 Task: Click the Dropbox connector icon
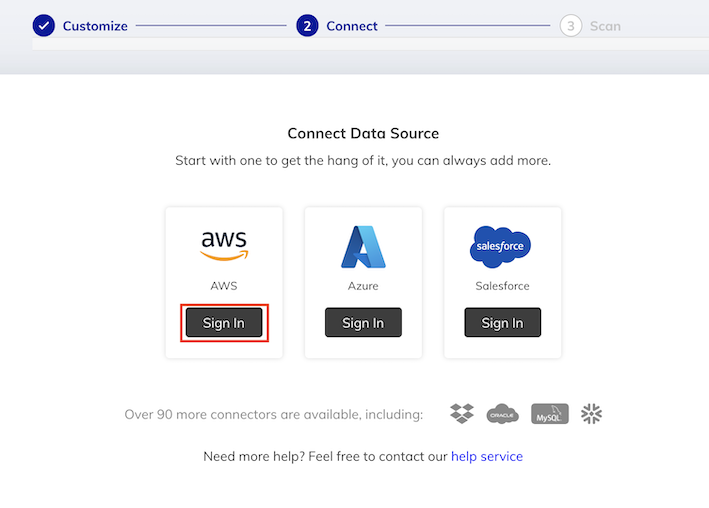click(x=462, y=414)
